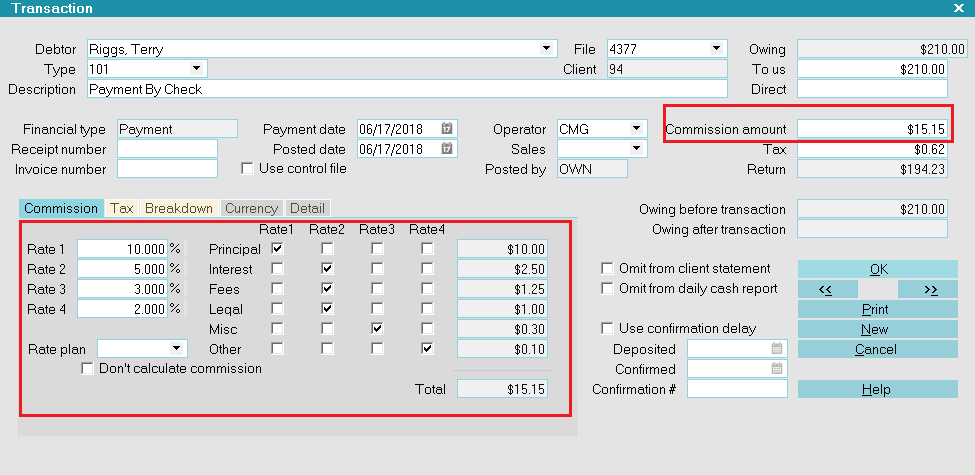Check Other Rate1 checkbox

click(x=277, y=348)
